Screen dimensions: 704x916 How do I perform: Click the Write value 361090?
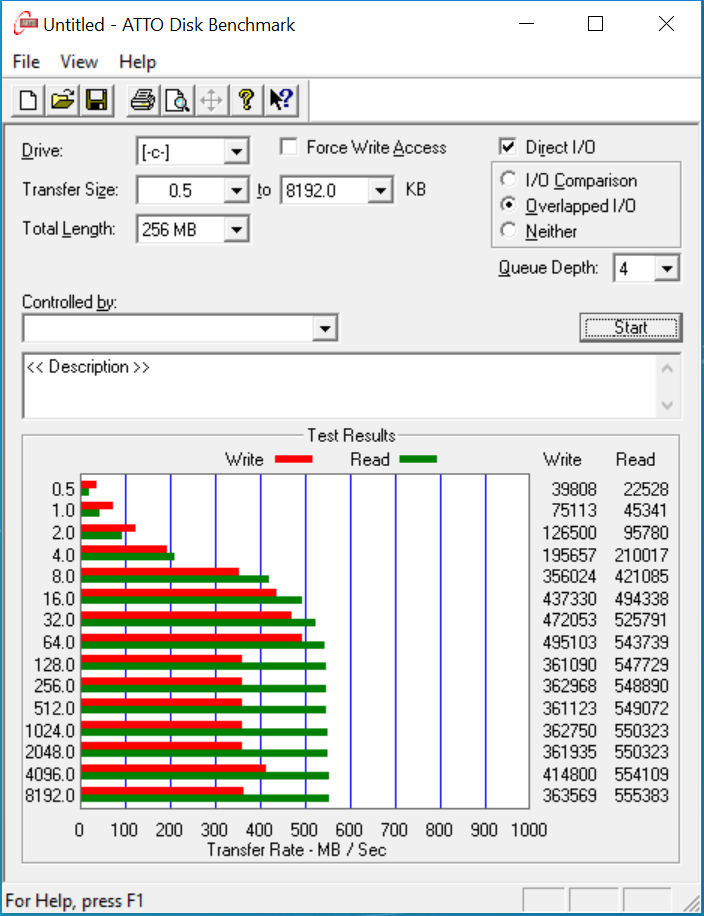pyautogui.click(x=570, y=664)
